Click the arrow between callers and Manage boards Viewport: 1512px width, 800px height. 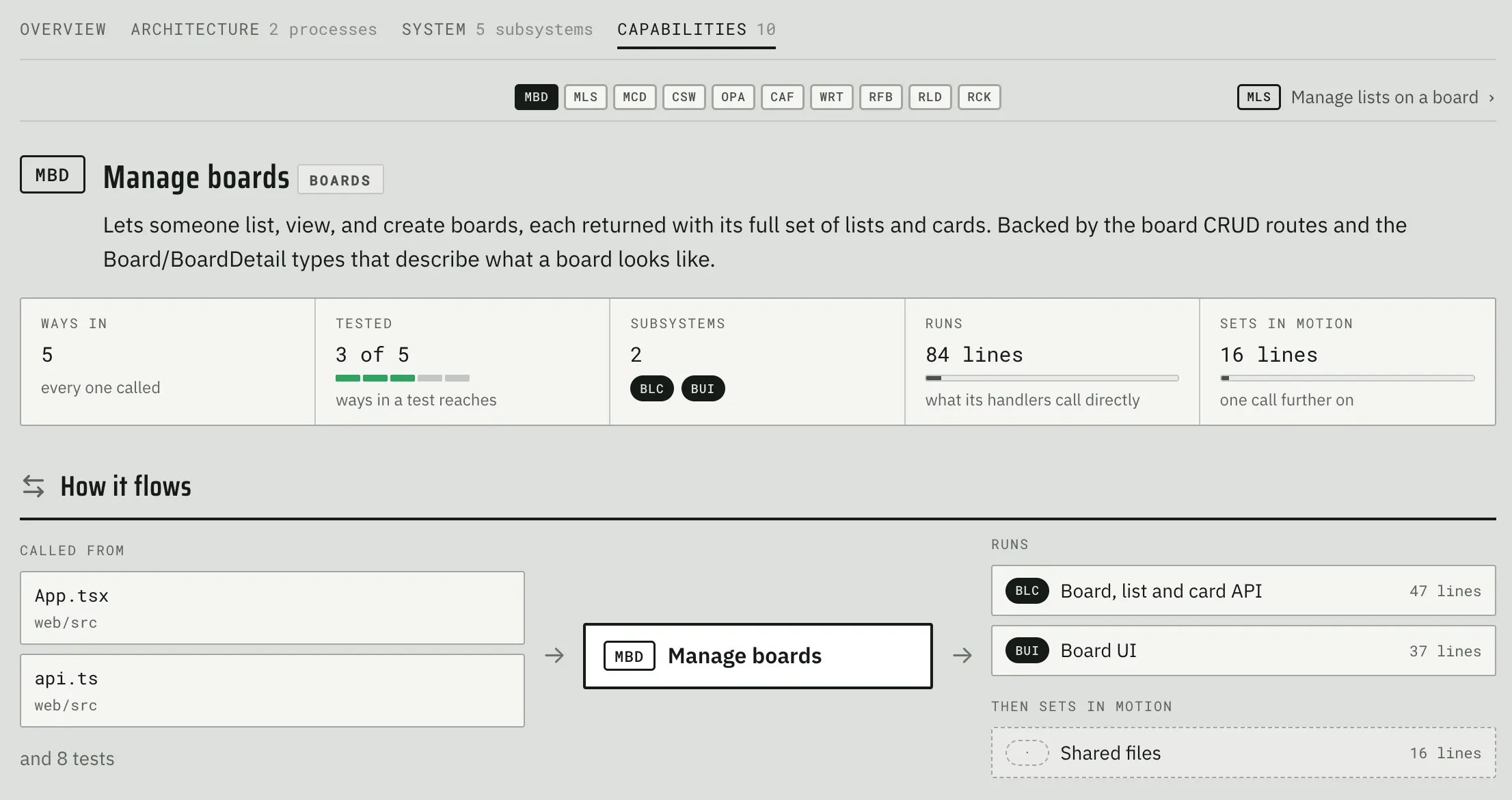(x=554, y=656)
